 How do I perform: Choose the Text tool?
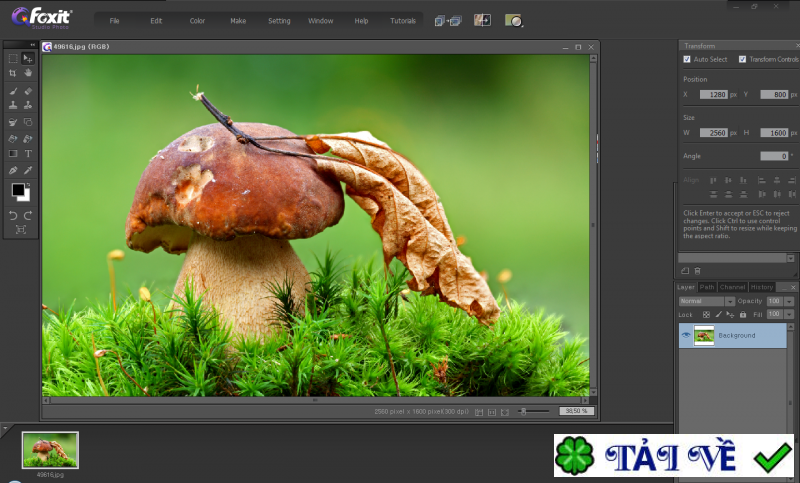pos(28,154)
